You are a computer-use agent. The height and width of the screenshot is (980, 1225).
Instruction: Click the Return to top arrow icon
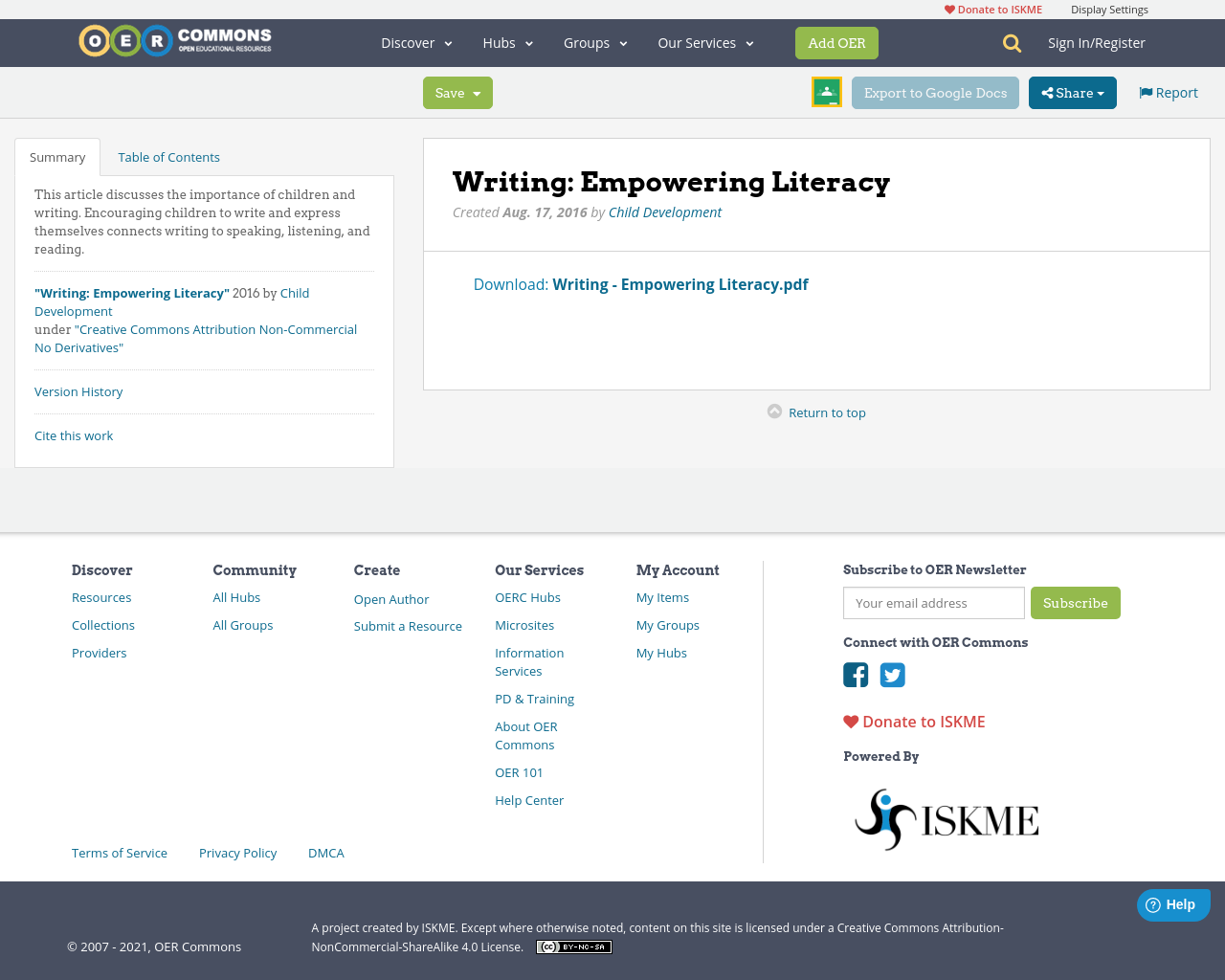tap(773, 410)
